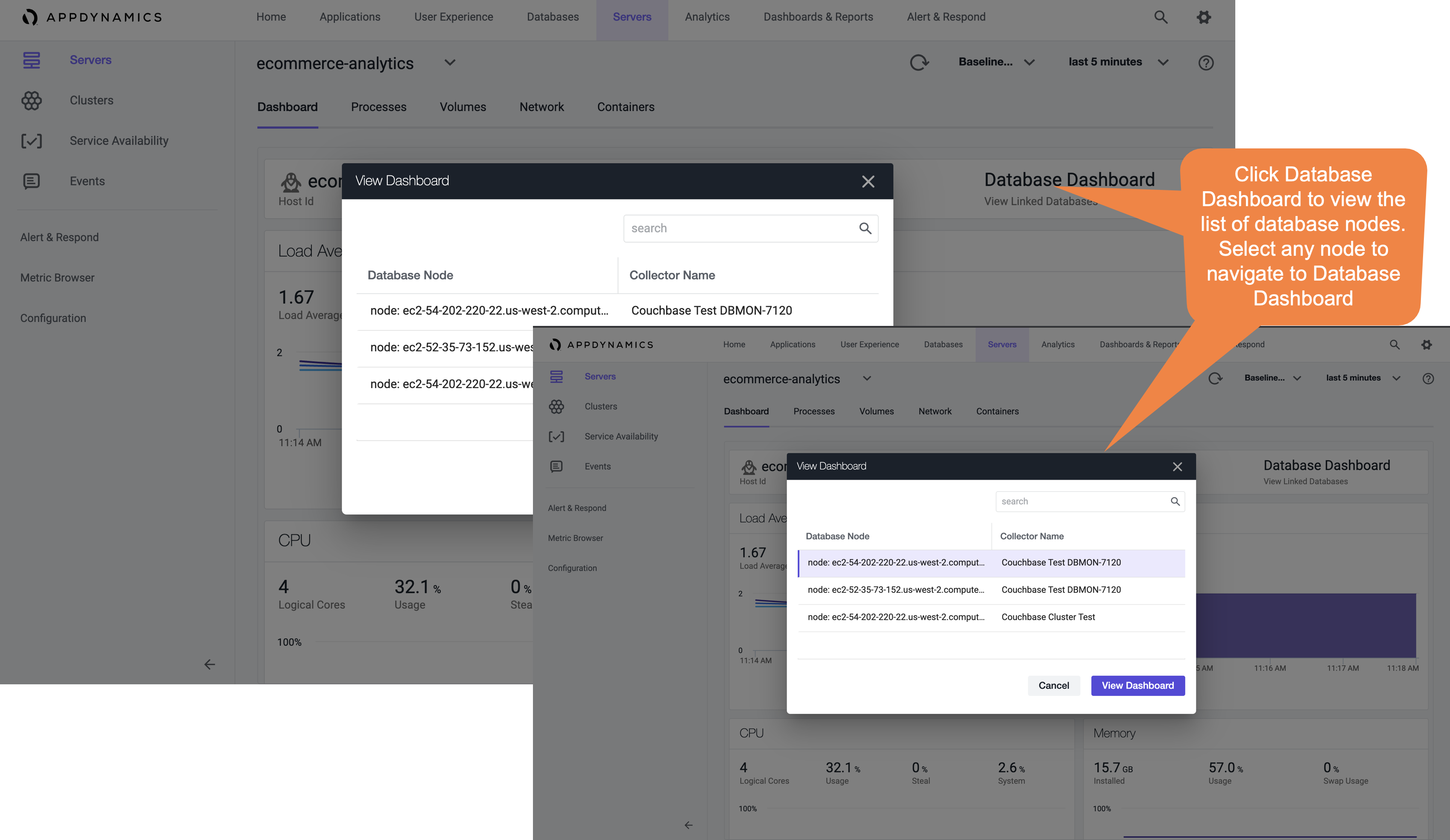Viewport: 1450px width, 840px height.
Task: Open help question mark icon in back window
Action: [1205, 63]
